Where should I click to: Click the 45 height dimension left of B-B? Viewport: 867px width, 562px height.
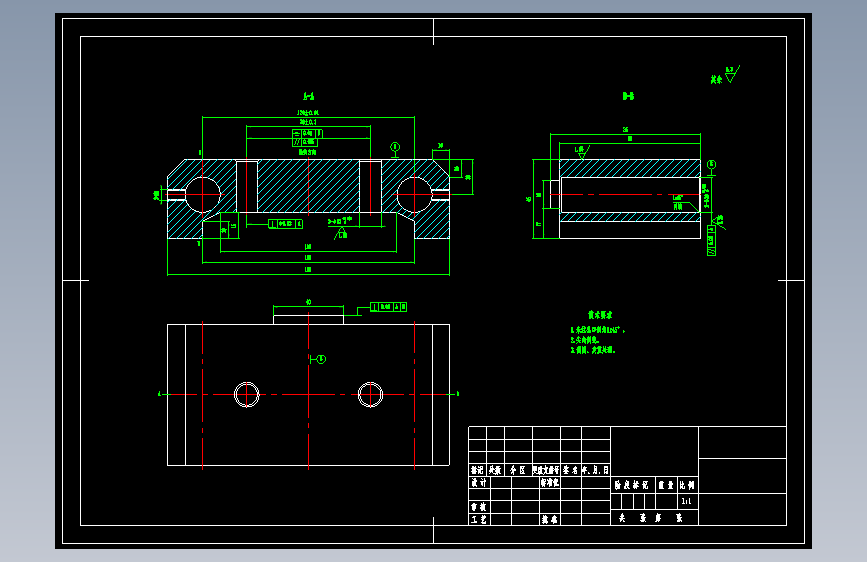click(x=529, y=199)
